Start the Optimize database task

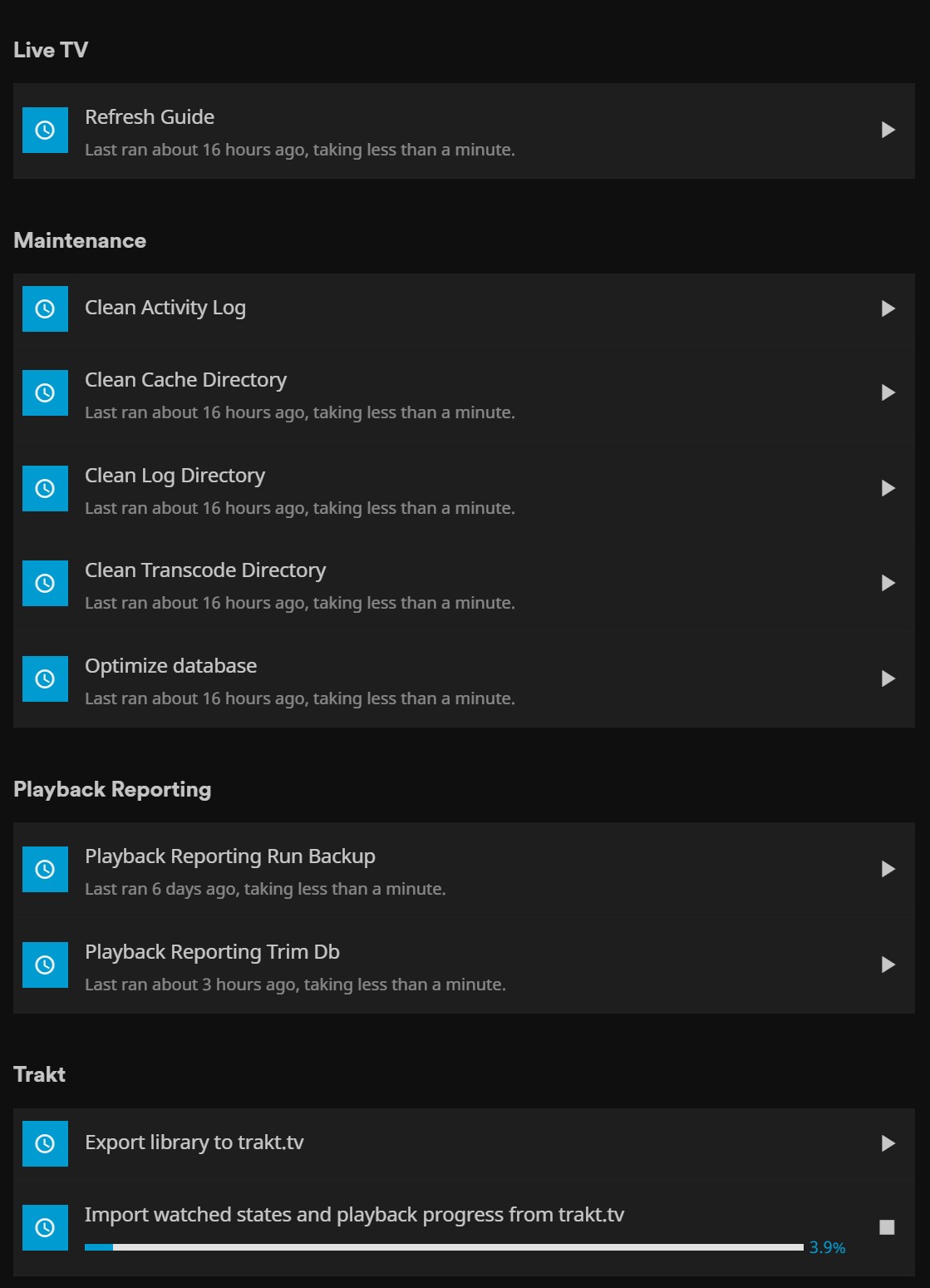pos(888,679)
